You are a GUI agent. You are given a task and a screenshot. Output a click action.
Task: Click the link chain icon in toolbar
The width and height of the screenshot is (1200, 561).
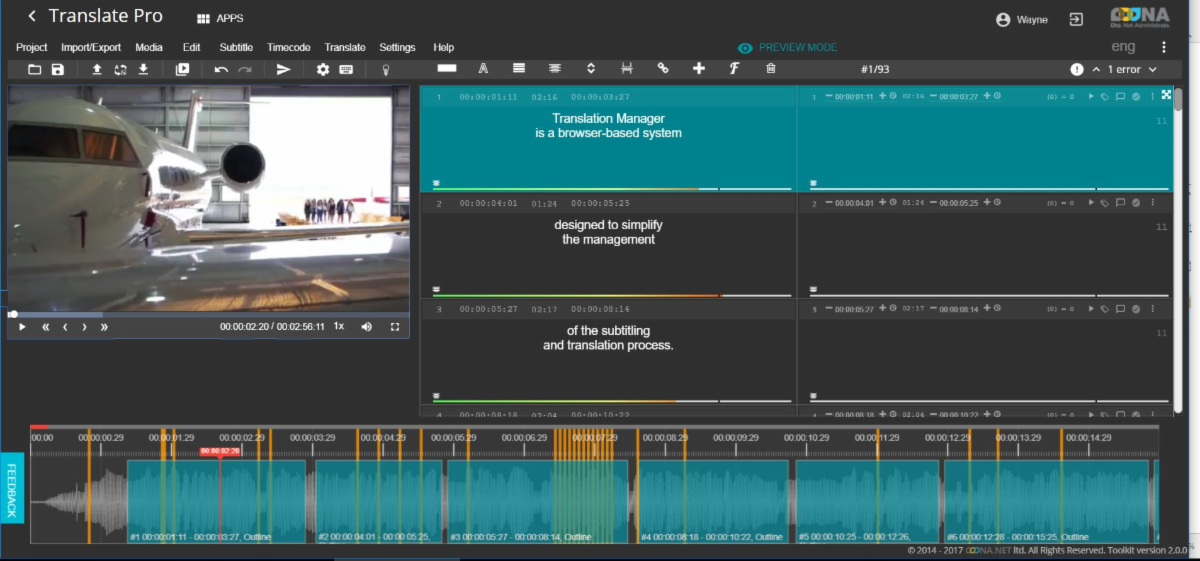coord(662,68)
